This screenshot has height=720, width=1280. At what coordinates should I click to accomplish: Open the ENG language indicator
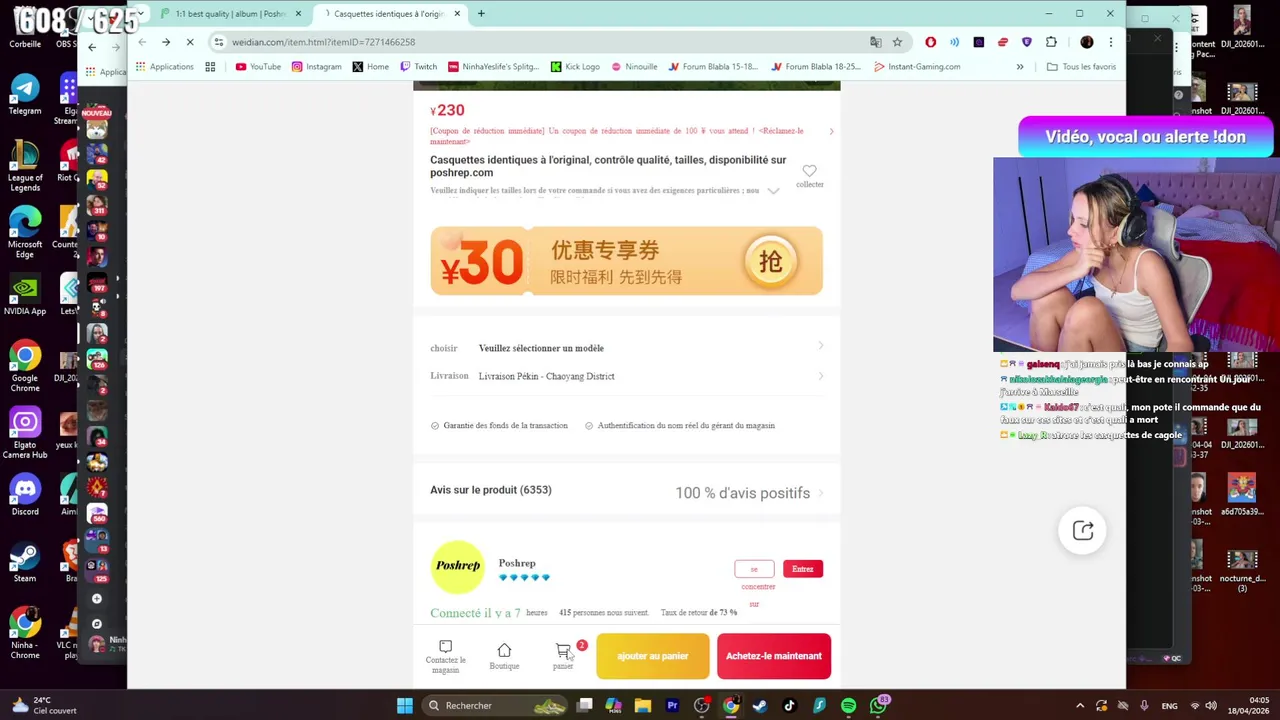click(x=1168, y=706)
